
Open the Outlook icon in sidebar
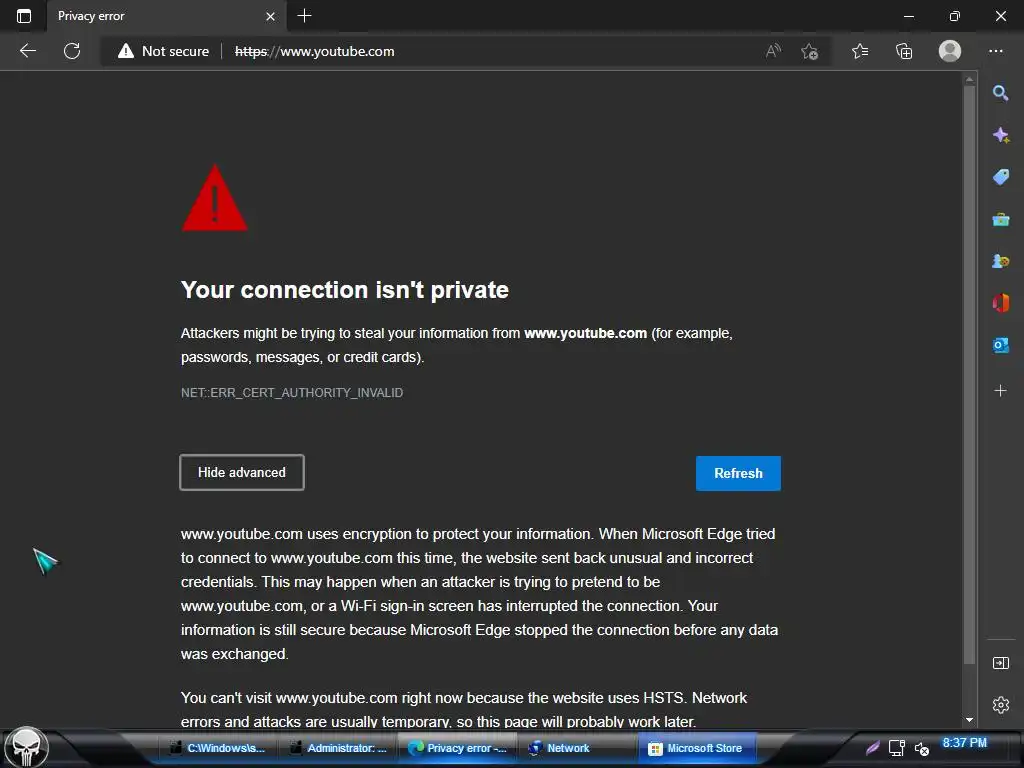point(1000,345)
